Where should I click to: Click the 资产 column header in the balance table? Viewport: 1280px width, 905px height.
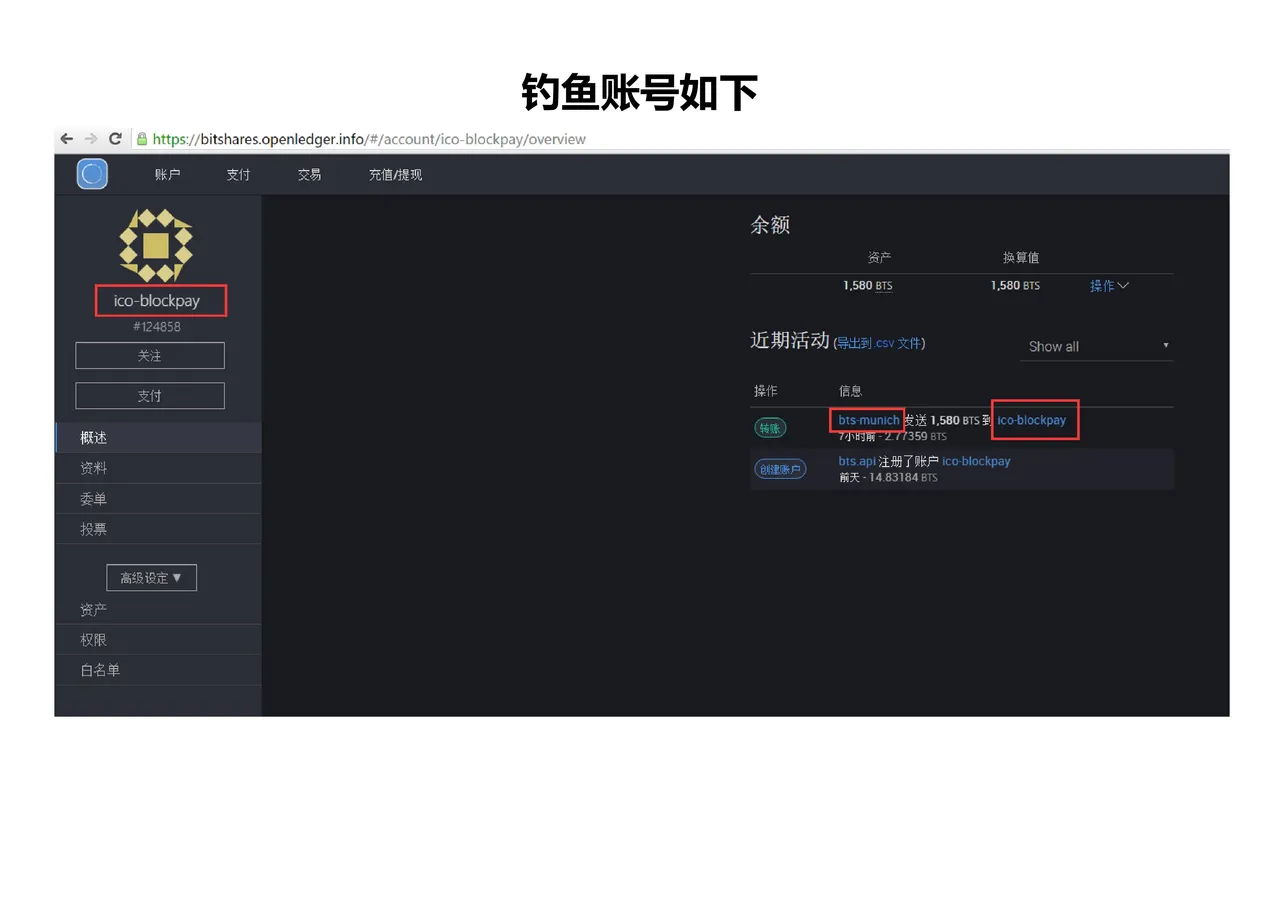(880, 258)
